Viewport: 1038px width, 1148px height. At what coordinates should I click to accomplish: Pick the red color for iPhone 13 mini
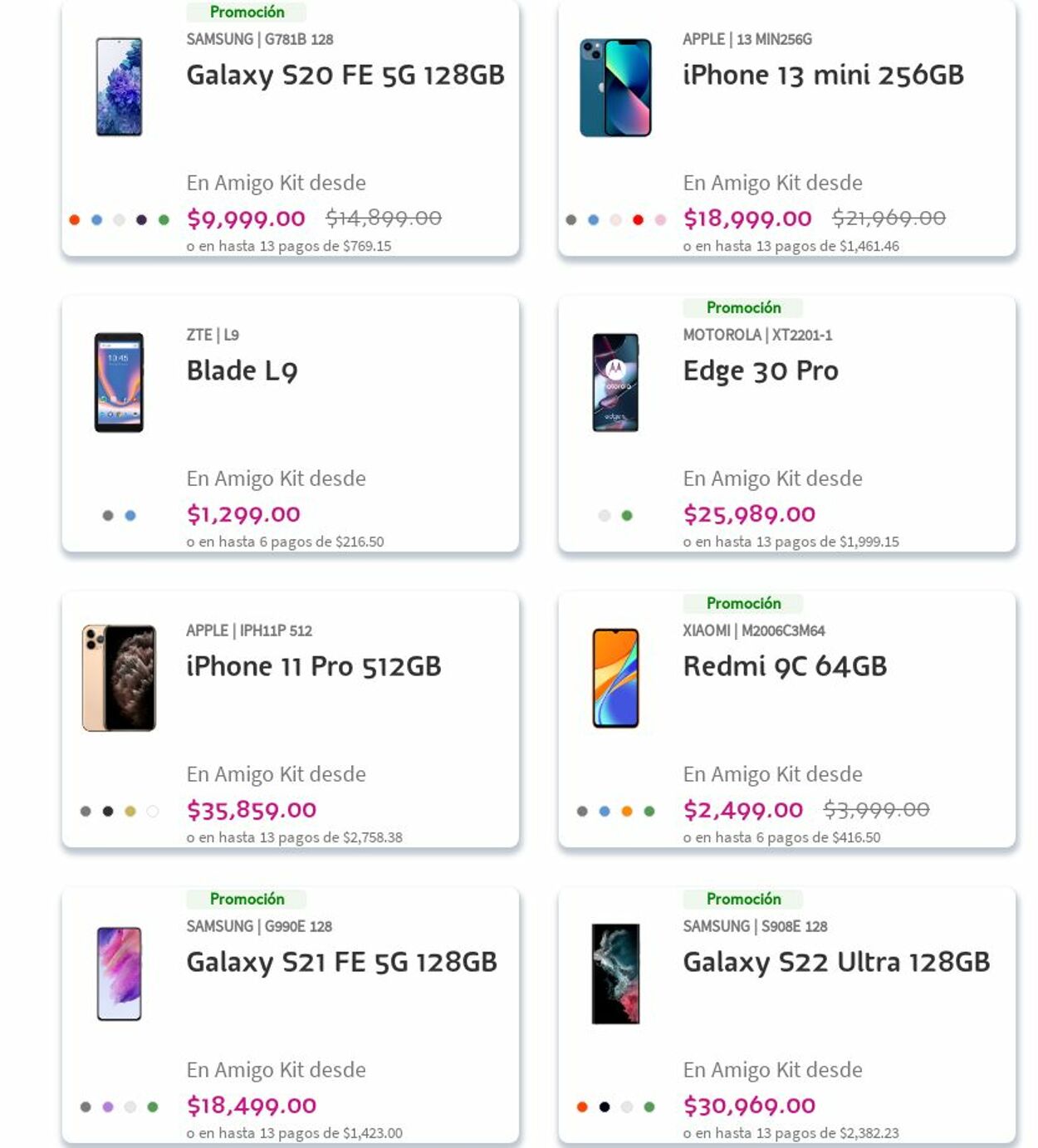[638, 220]
